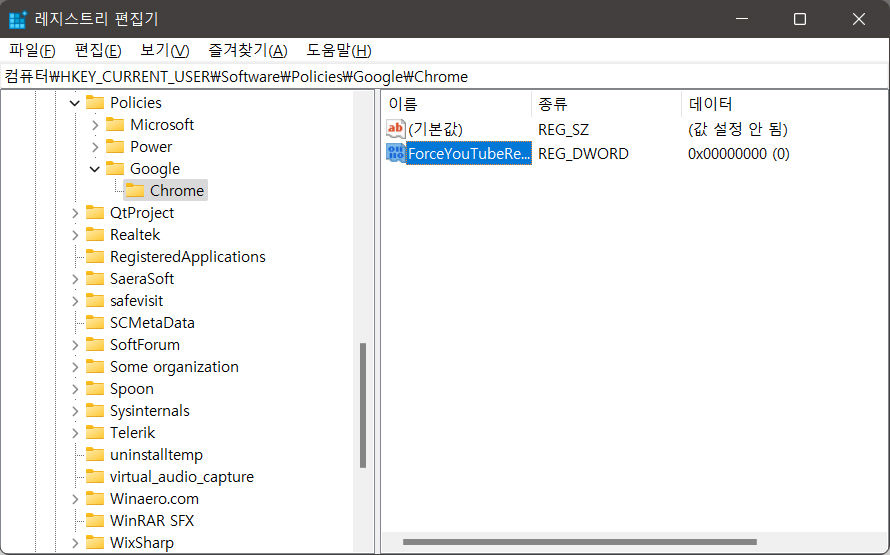This screenshot has height=555, width=890.
Task: Click the Google folder icon
Action: [115, 169]
